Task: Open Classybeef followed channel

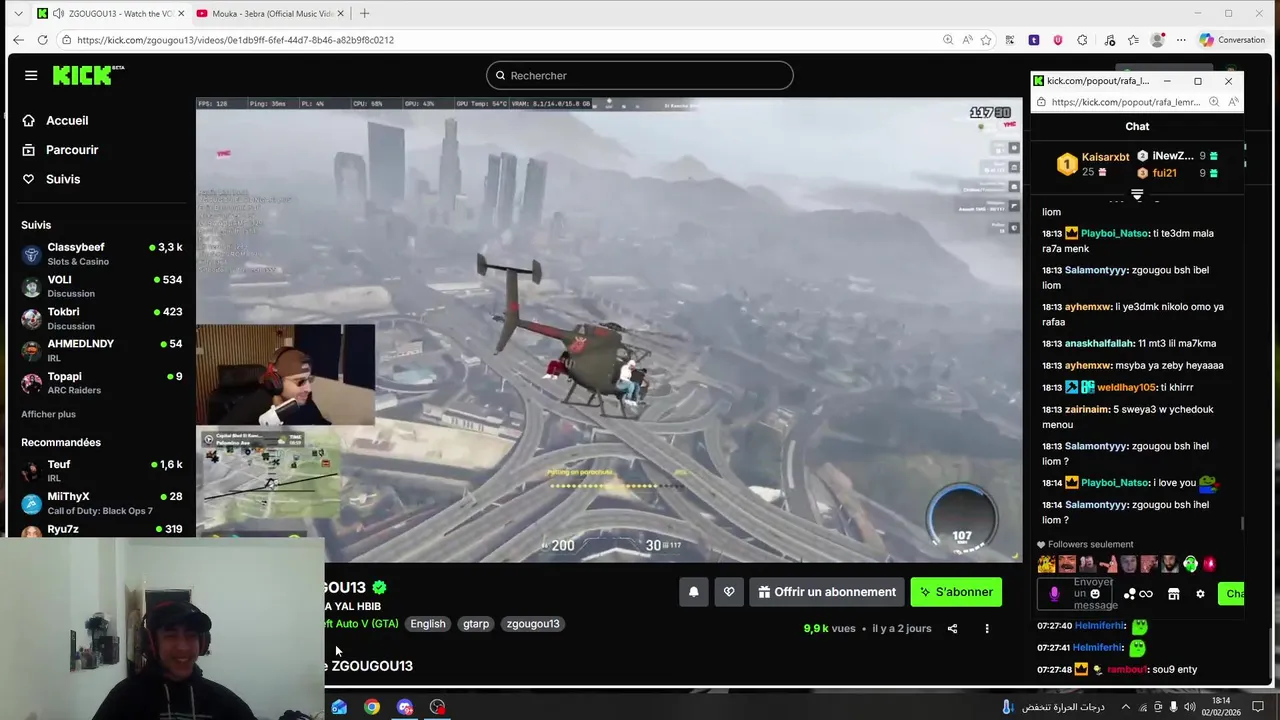Action: click(101, 254)
